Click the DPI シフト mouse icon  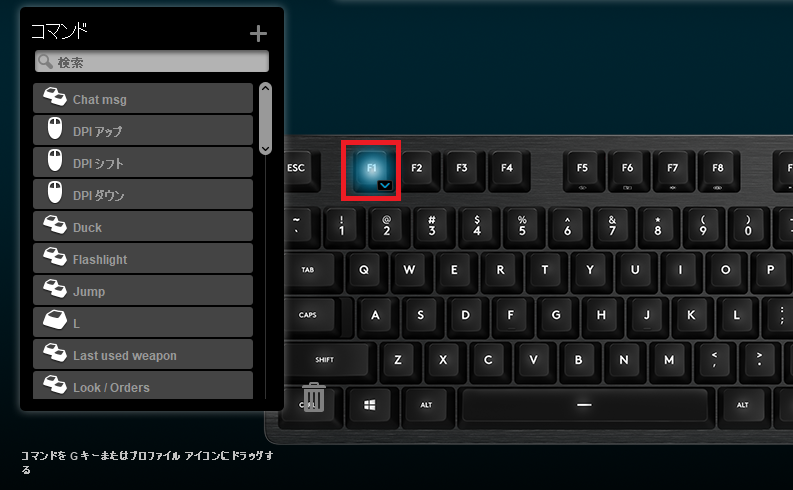pos(55,161)
